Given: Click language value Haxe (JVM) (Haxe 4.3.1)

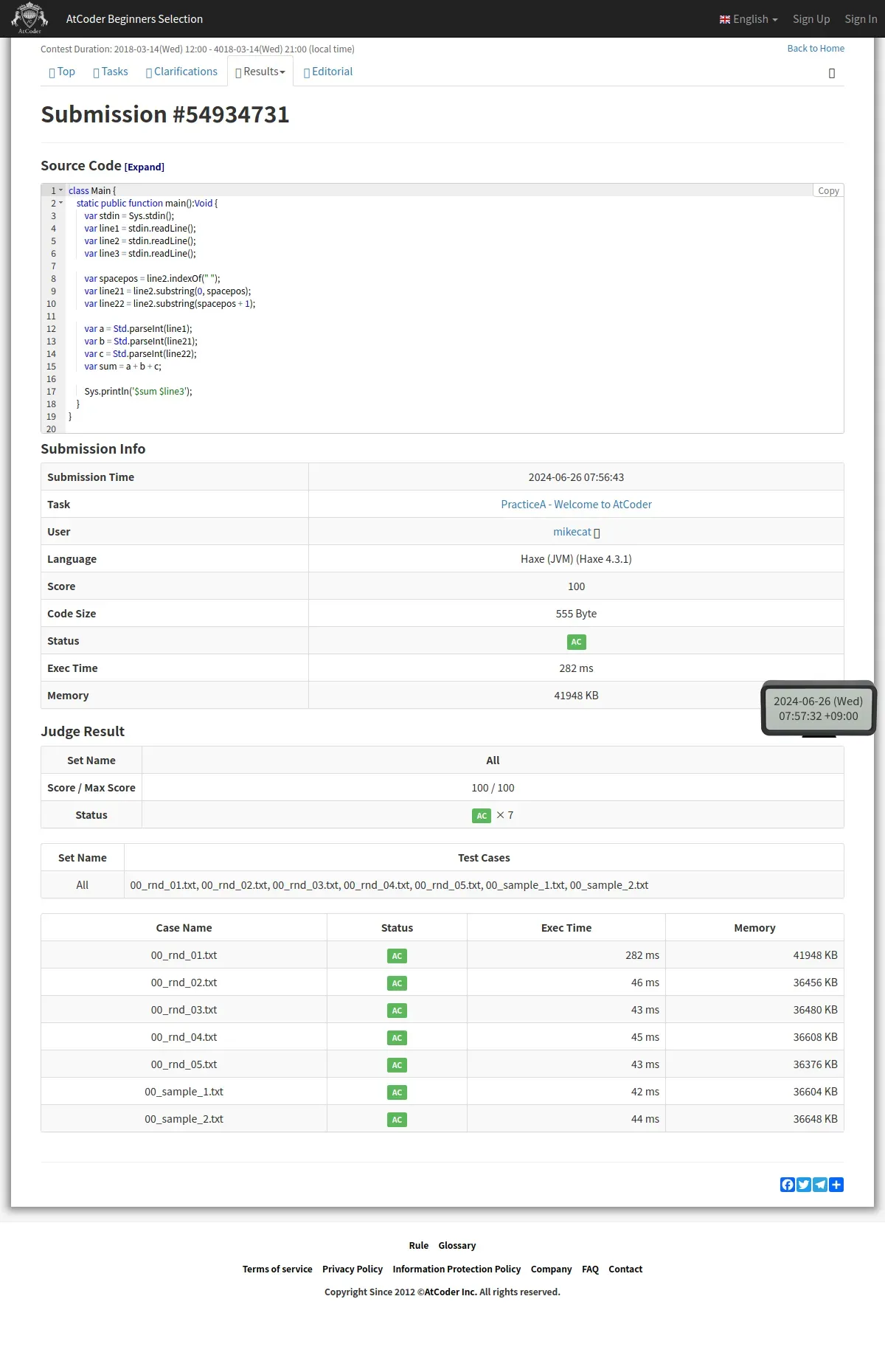Looking at the screenshot, I should pos(576,559).
